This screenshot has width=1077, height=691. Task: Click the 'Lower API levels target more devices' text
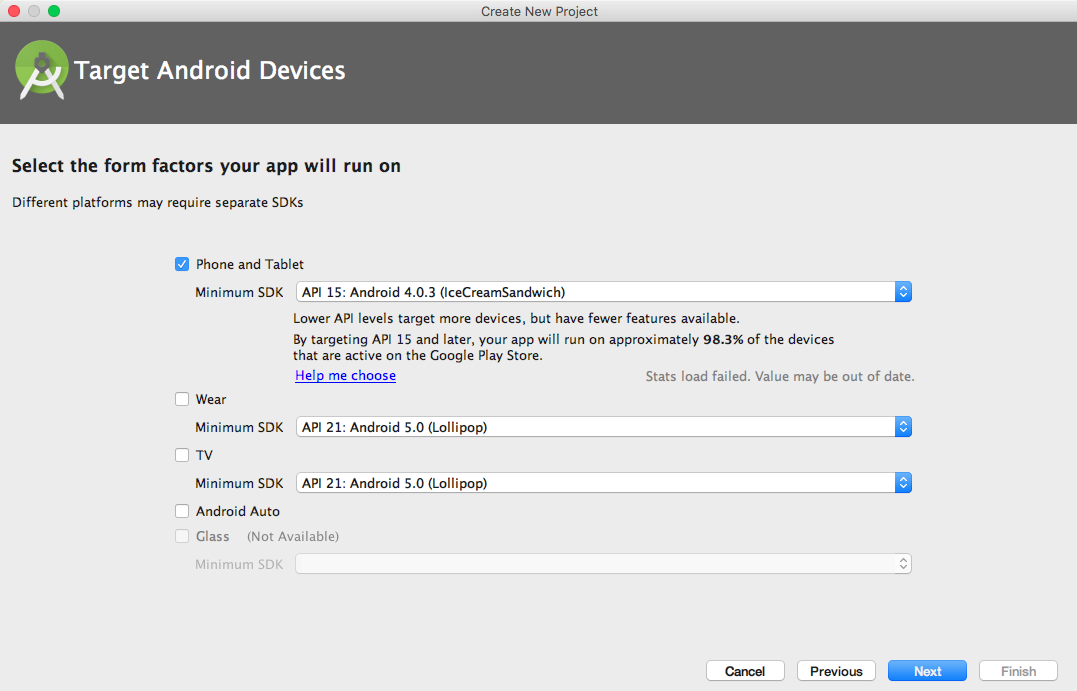pyautogui.click(x=517, y=319)
